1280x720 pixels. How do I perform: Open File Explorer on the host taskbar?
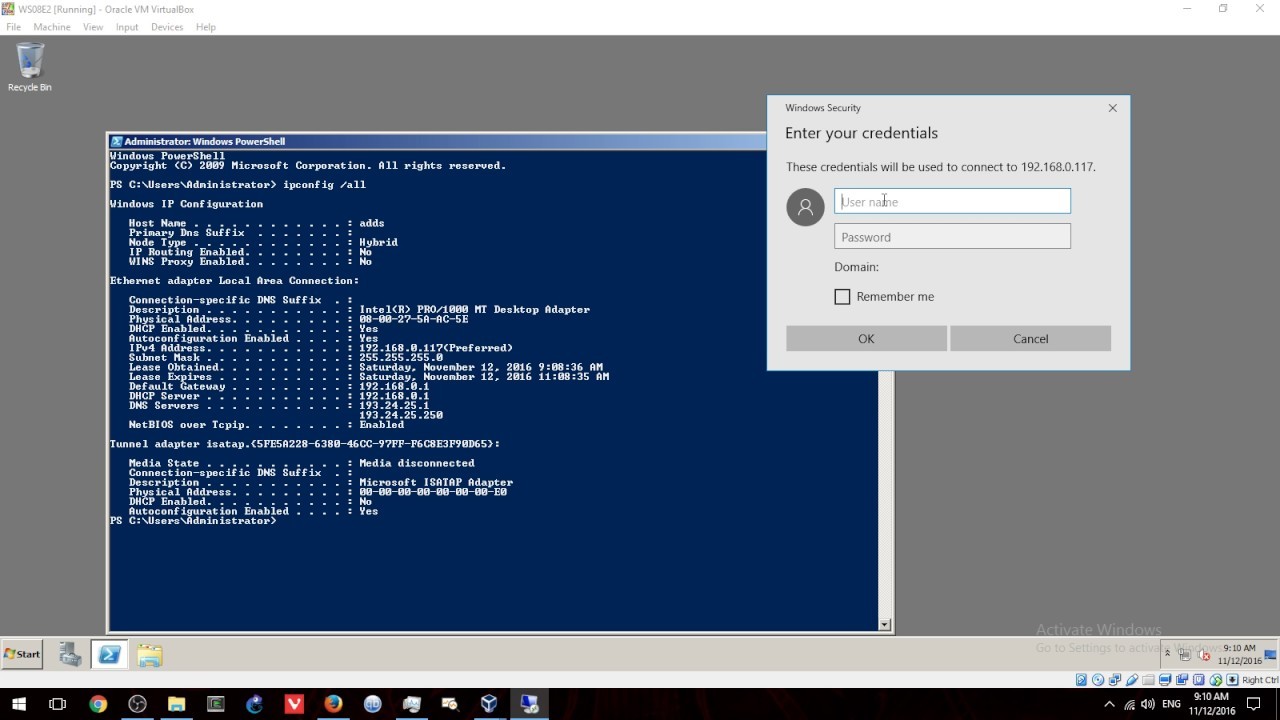coord(176,704)
